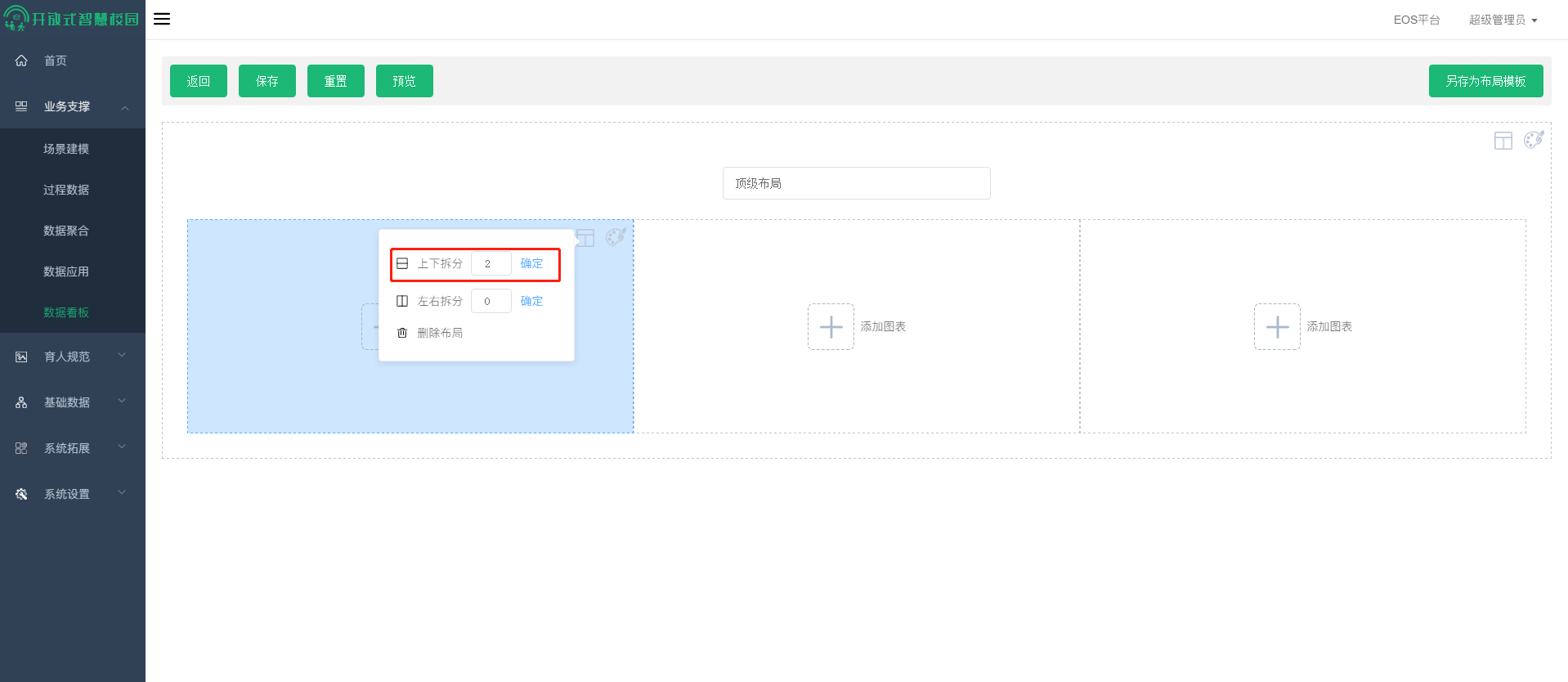The image size is (1568, 682).
Task: Click the 左右拆分 vertical split icon
Action: 402,301
